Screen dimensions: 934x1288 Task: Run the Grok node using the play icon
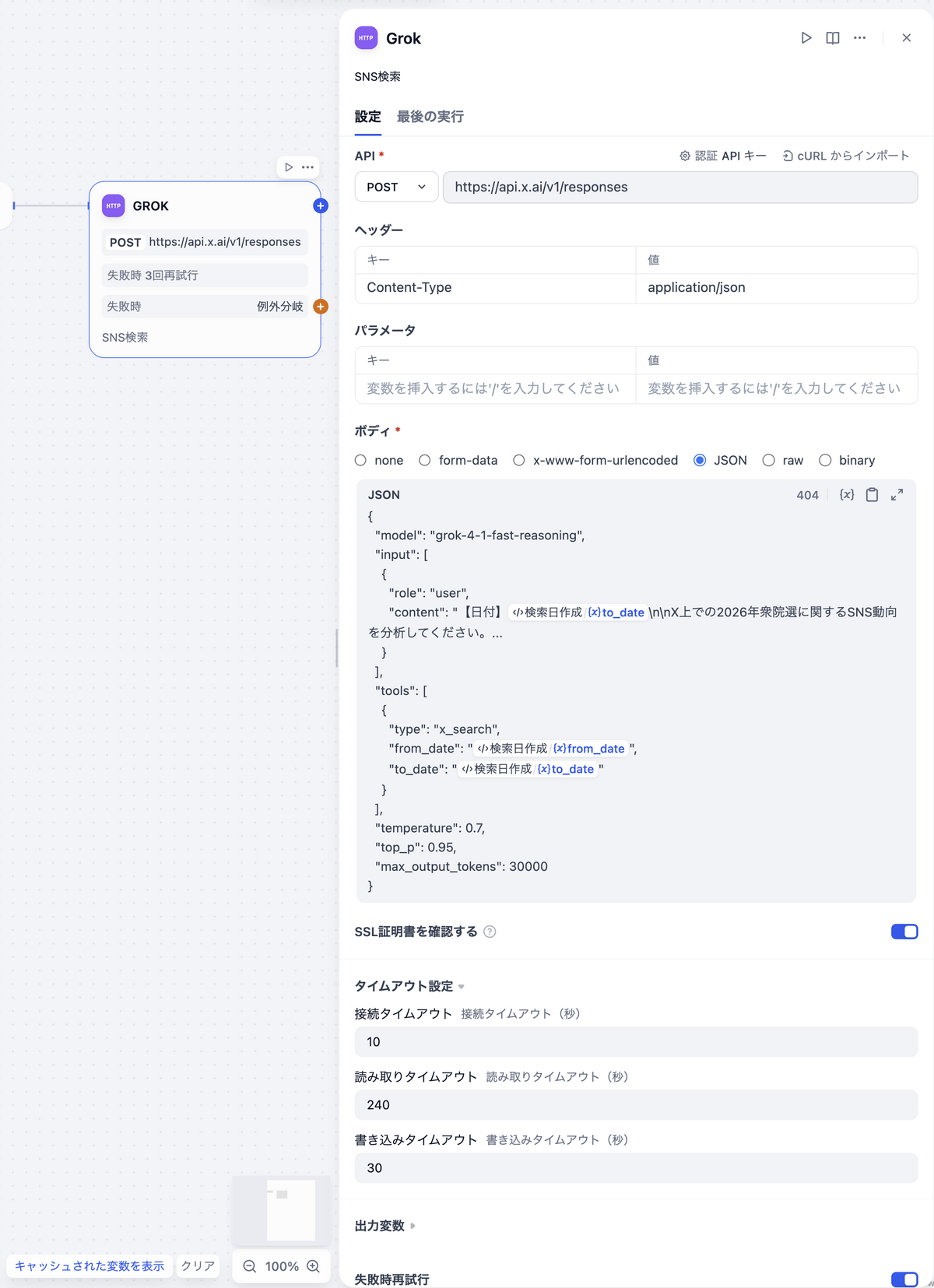806,37
